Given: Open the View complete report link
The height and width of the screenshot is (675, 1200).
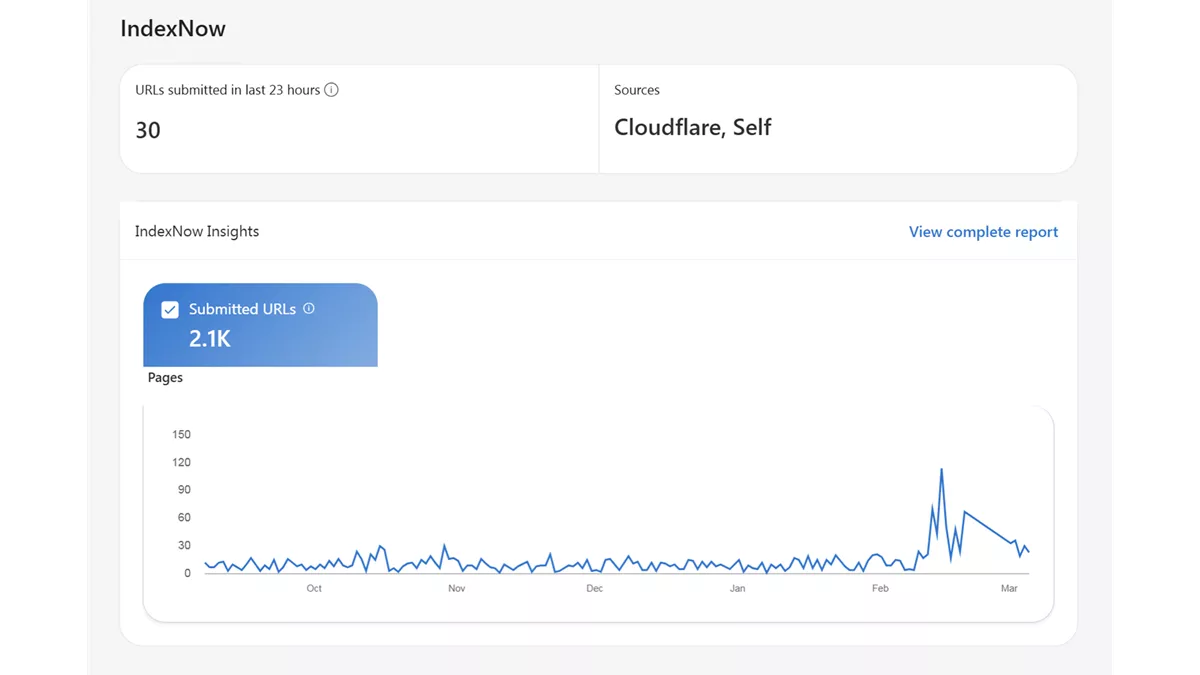Looking at the screenshot, I should (x=983, y=232).
